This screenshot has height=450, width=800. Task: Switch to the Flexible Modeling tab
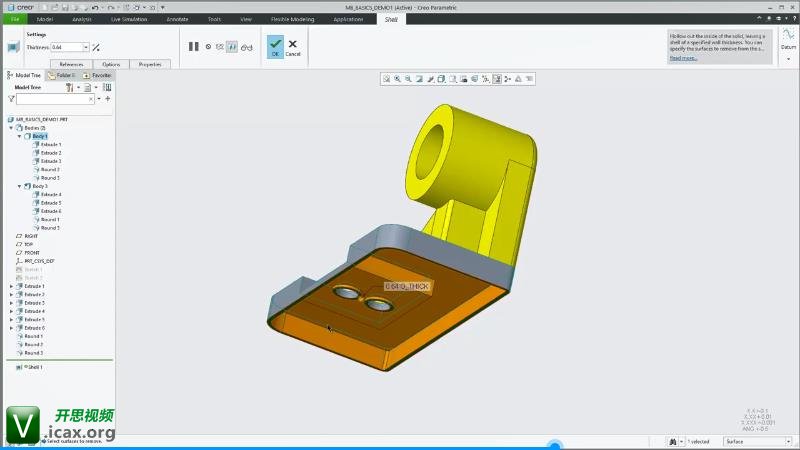(292, 19)
